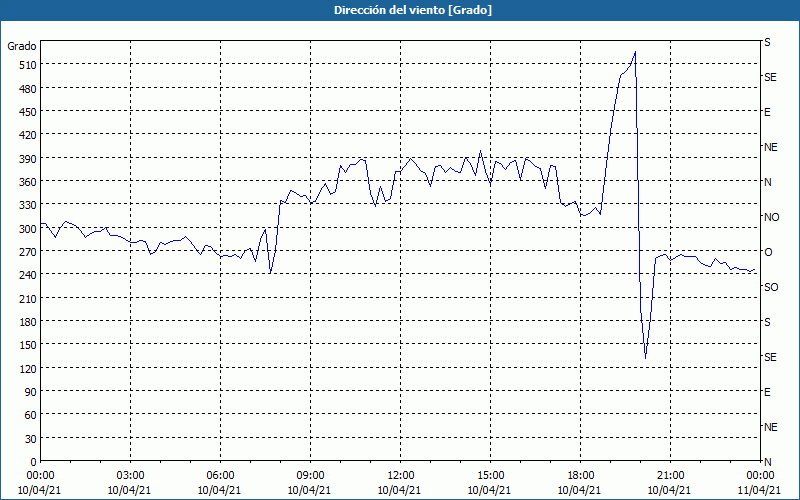Select the 10/04/21 date under 18:00
The height and width of the screenshot is (500, 800).
pyautogui.click(x=581, y=490)
